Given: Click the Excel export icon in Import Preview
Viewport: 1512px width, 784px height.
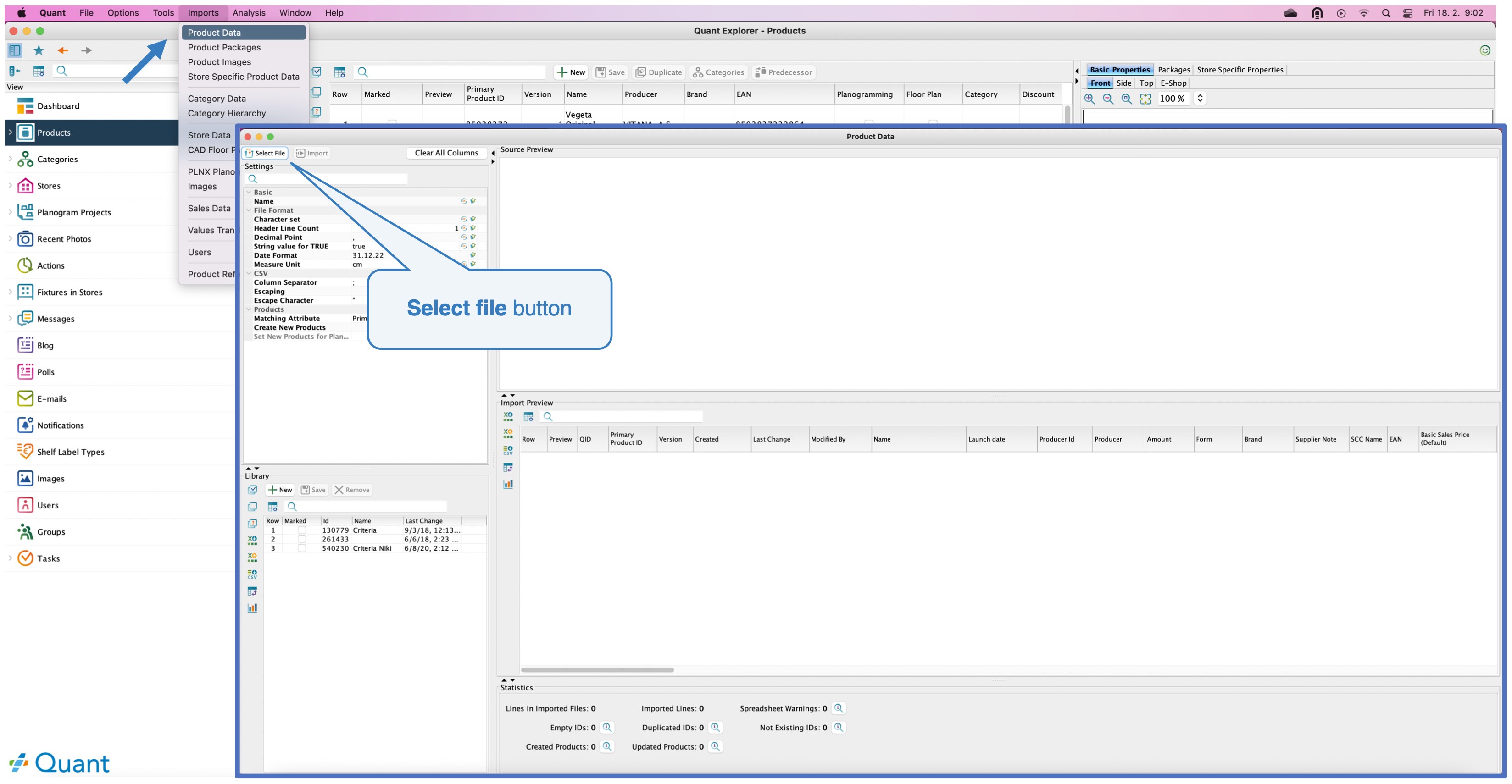Looking at the screenshot, I should pyautogui.click(x=508, y=416).
